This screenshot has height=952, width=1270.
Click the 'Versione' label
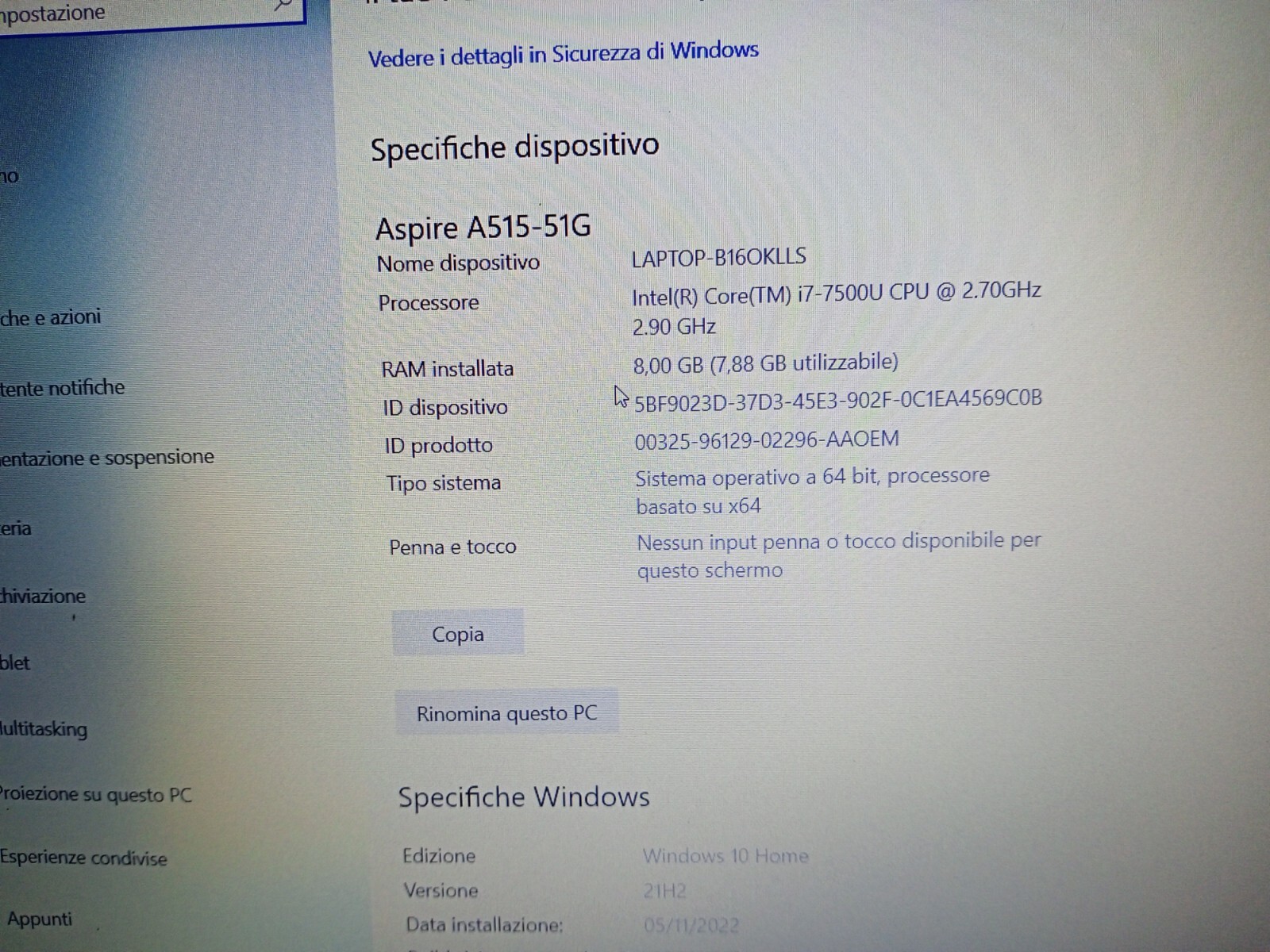[441, 891]
